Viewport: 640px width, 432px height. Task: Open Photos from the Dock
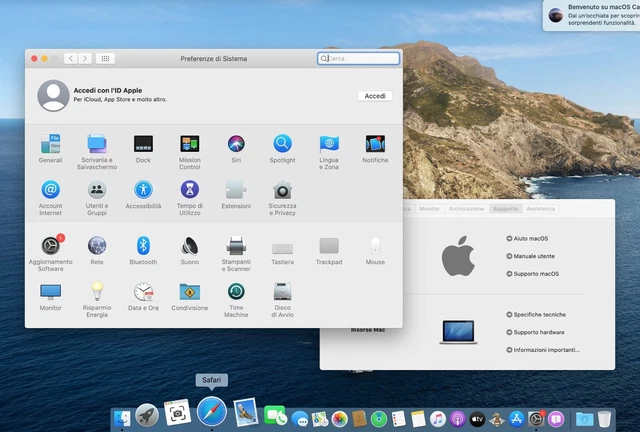[339, 419]
